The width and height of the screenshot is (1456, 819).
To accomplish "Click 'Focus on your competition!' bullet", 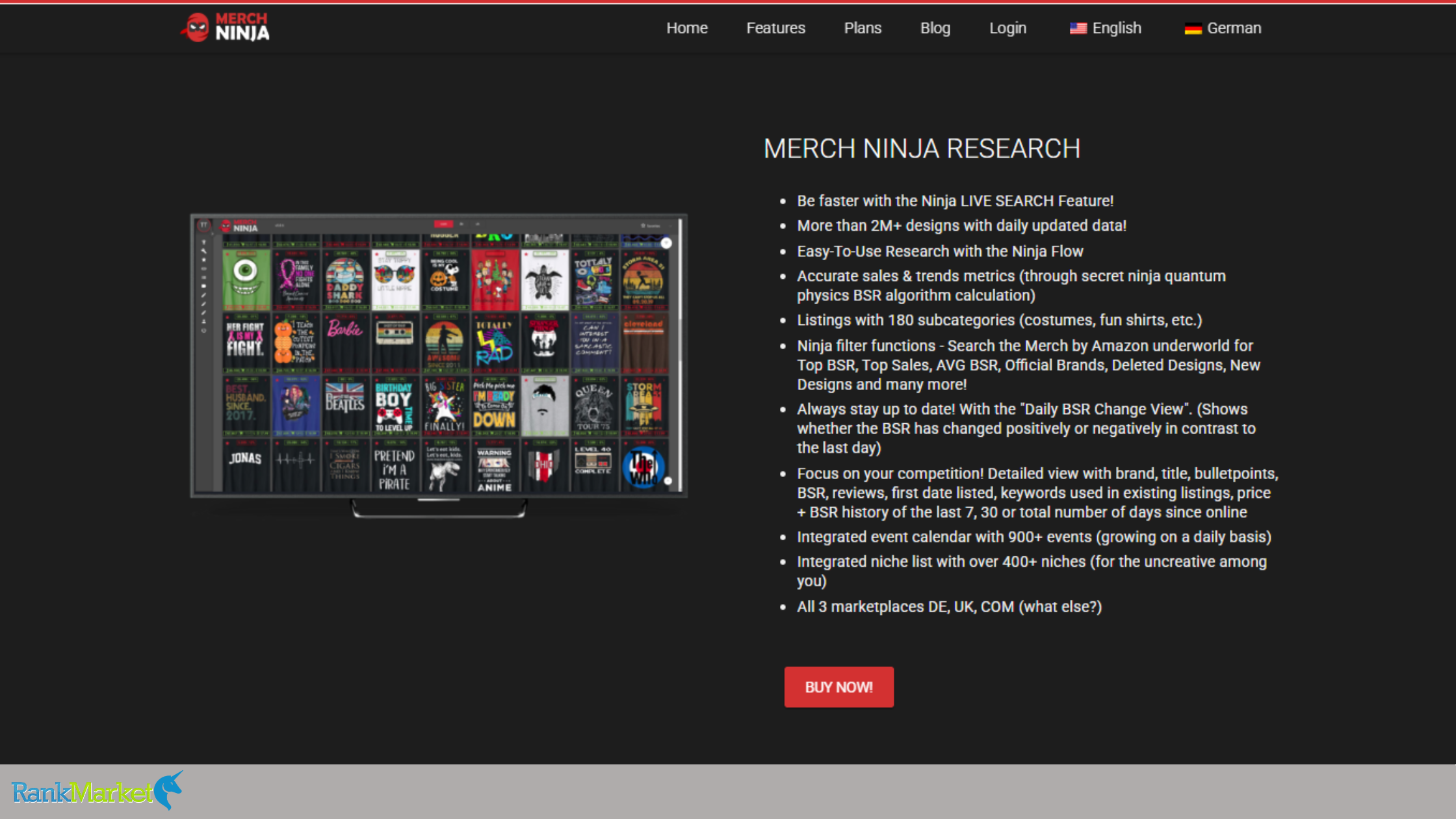I will [1037, 493].
